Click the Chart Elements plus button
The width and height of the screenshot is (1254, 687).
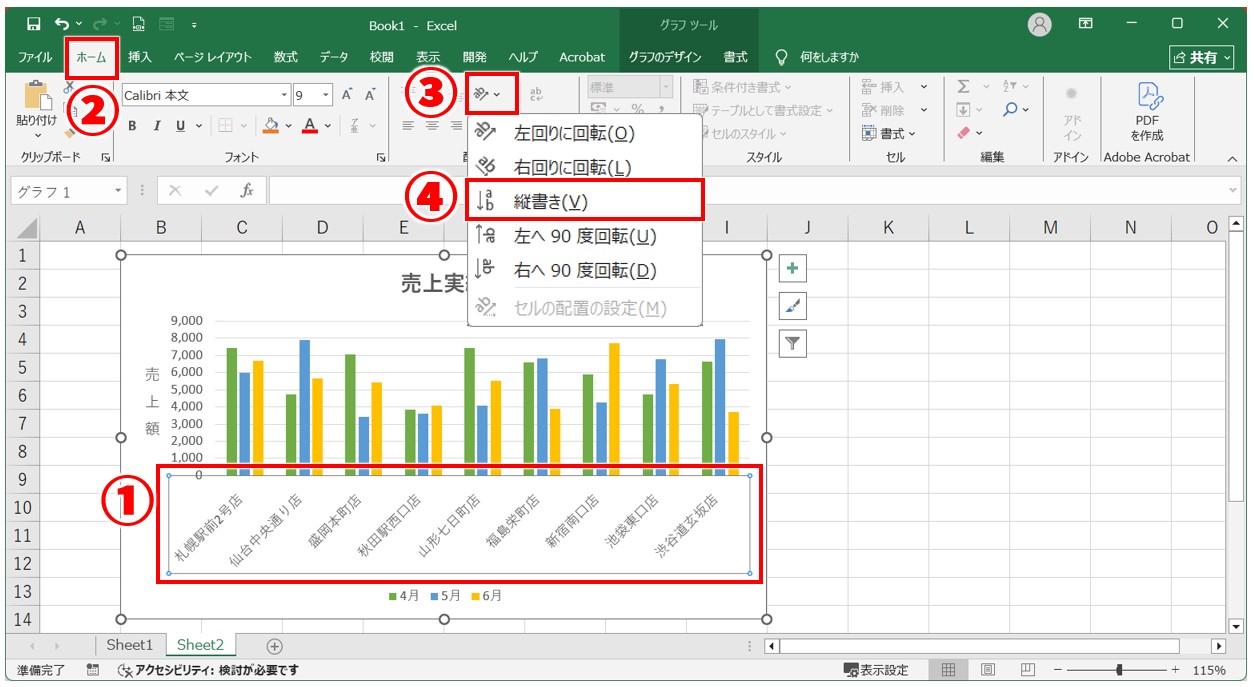click(x=792, y=268)
